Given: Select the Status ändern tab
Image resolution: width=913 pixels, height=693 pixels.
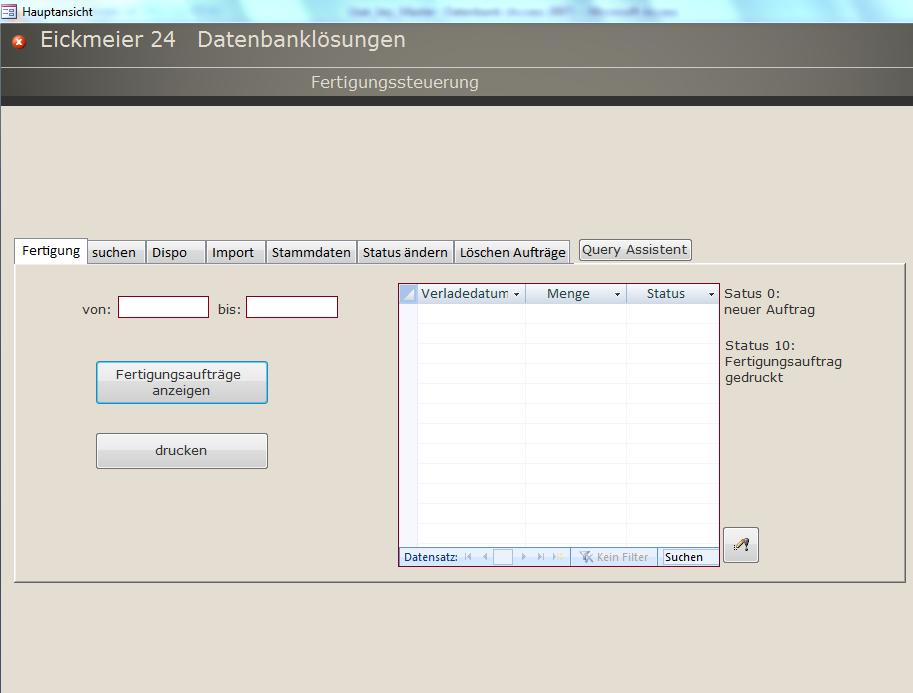Looking at the screenshot, I should (405, 252).
